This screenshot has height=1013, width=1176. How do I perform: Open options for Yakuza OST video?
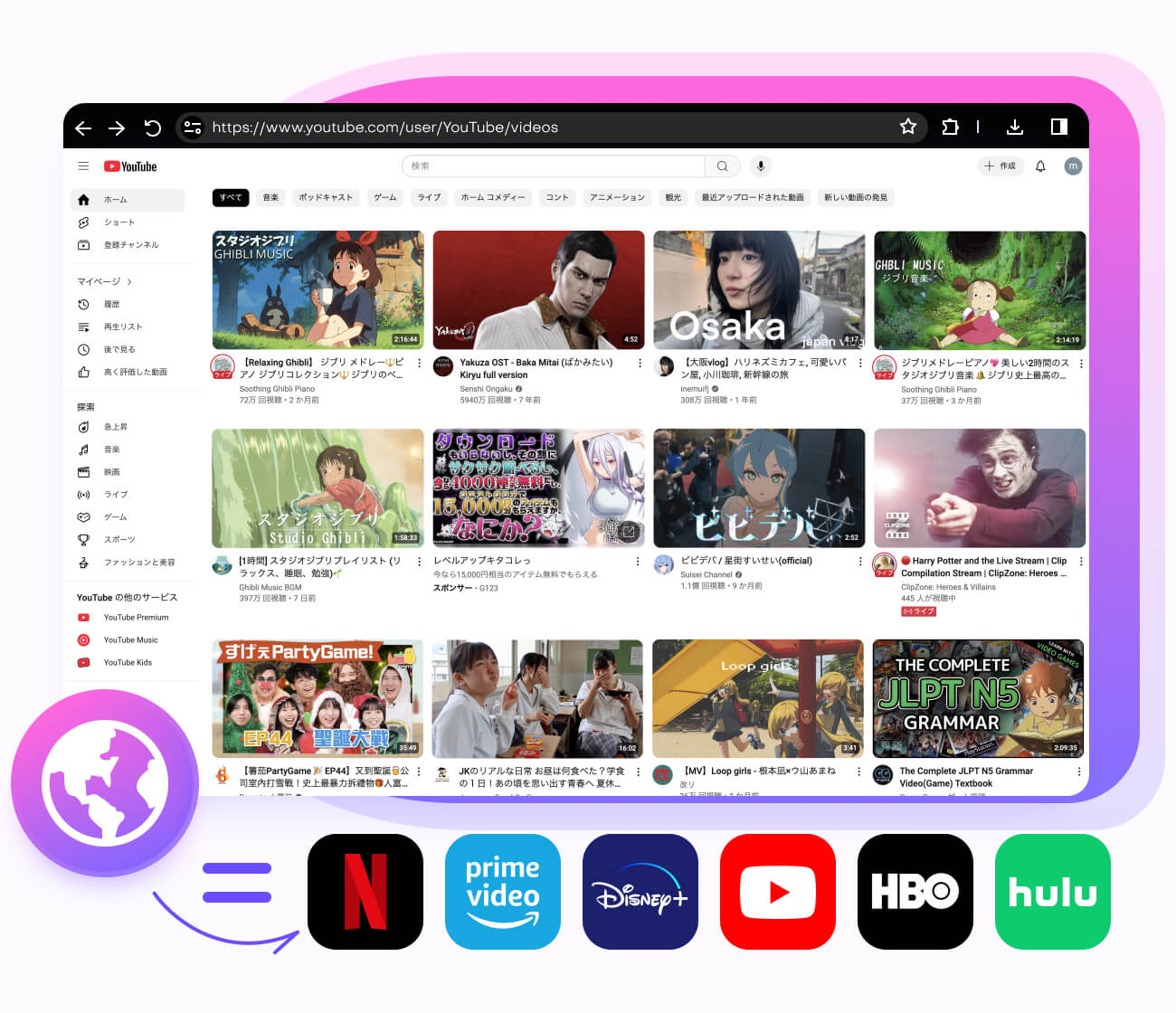coord(640,363)
